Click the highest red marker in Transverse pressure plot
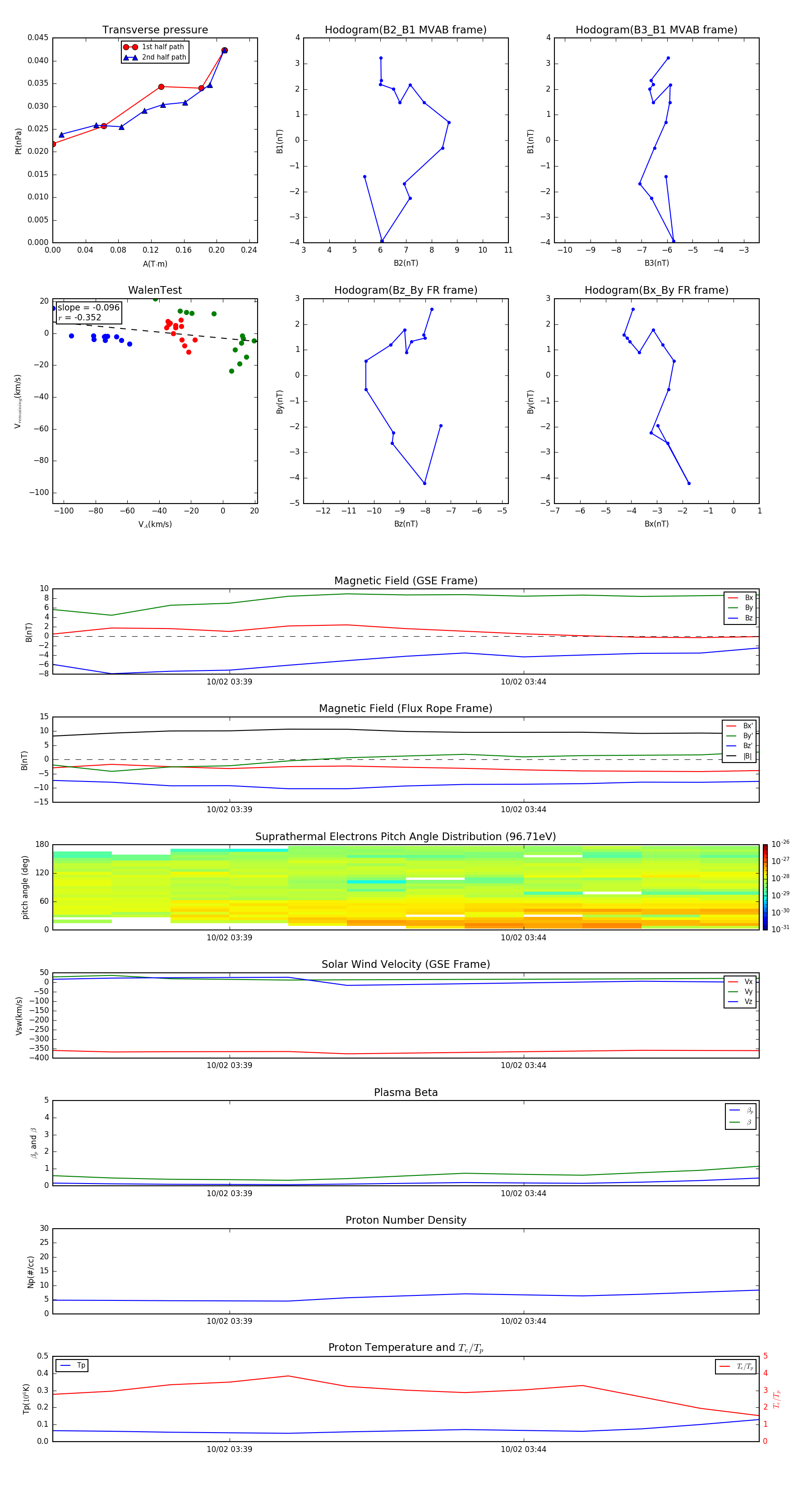 tap(224, 50)
